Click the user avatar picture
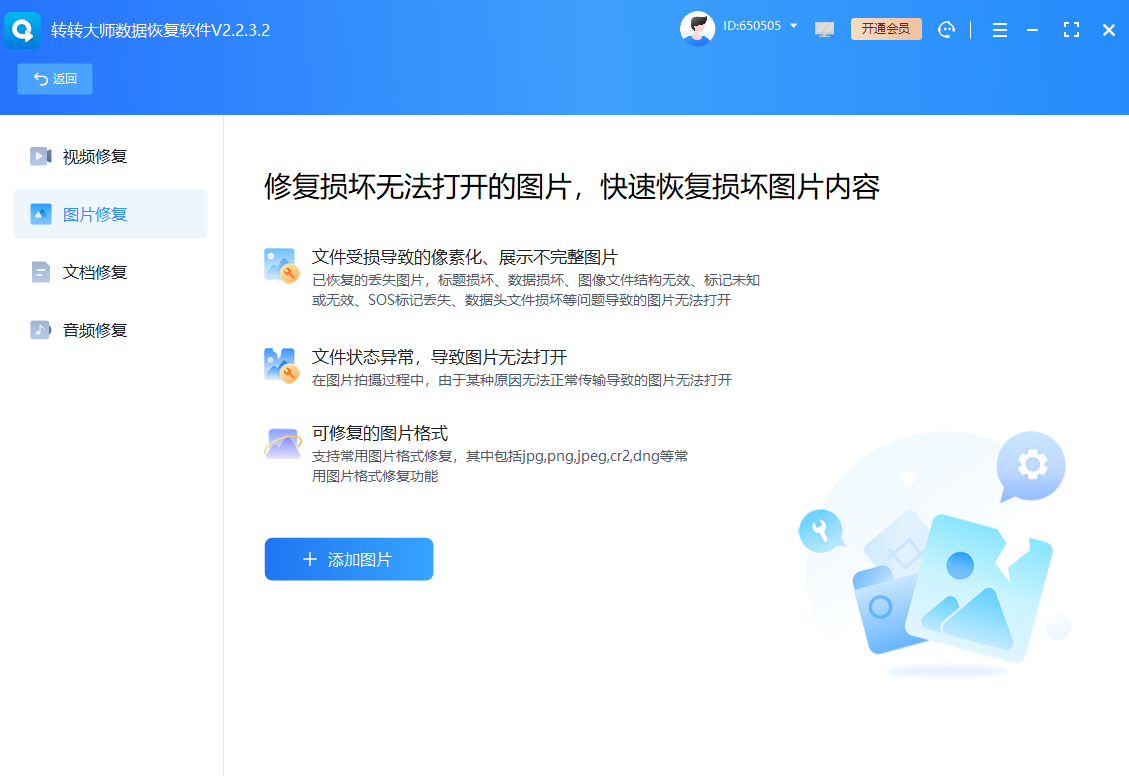This screenshot has width=1129, height=776. (x=698, y=29)
